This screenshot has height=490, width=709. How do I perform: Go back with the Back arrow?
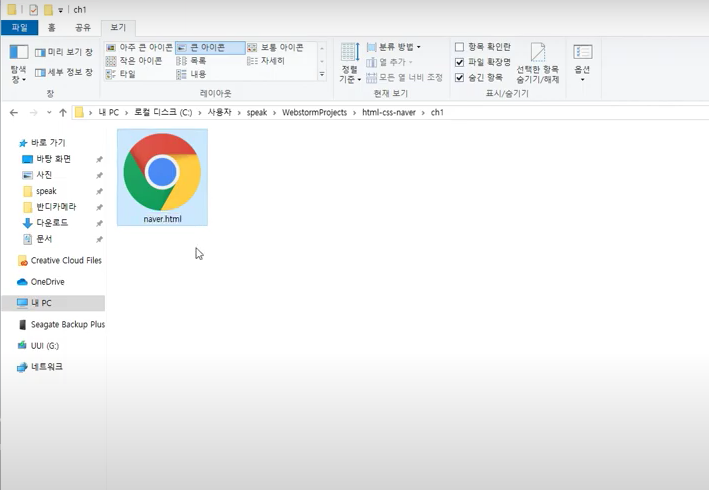14,113
